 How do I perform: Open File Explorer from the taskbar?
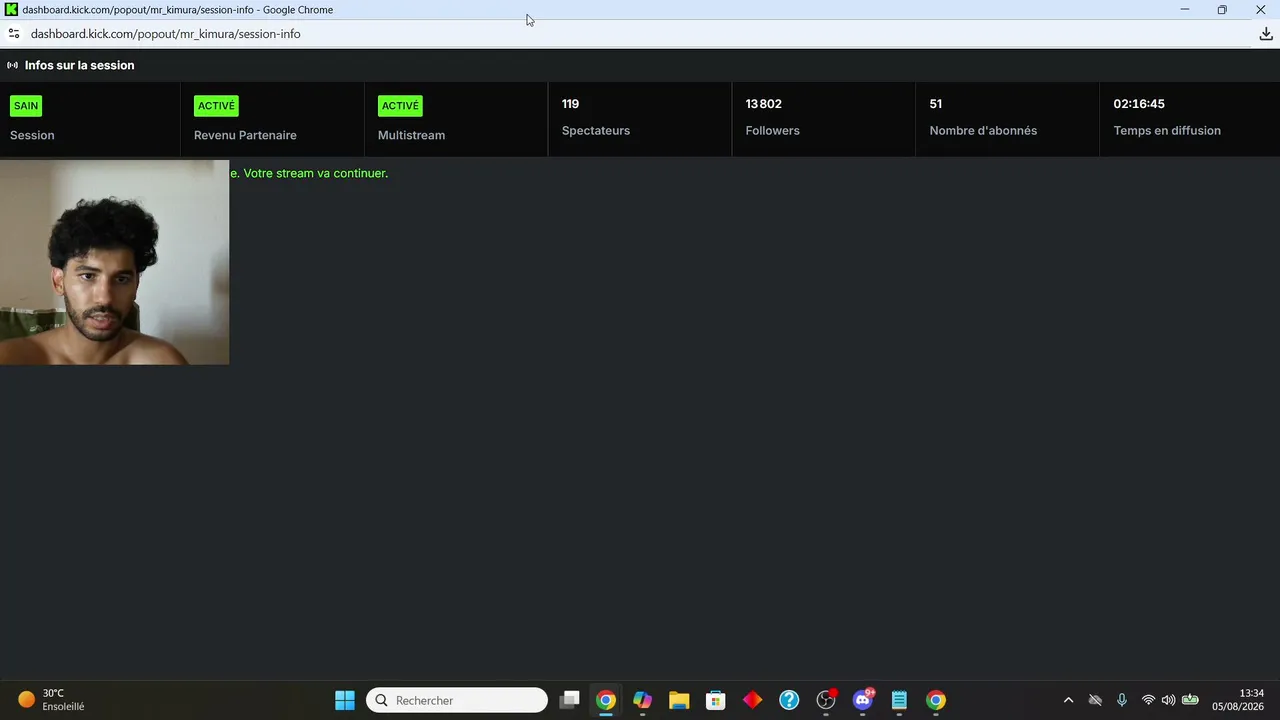[679, 700]
